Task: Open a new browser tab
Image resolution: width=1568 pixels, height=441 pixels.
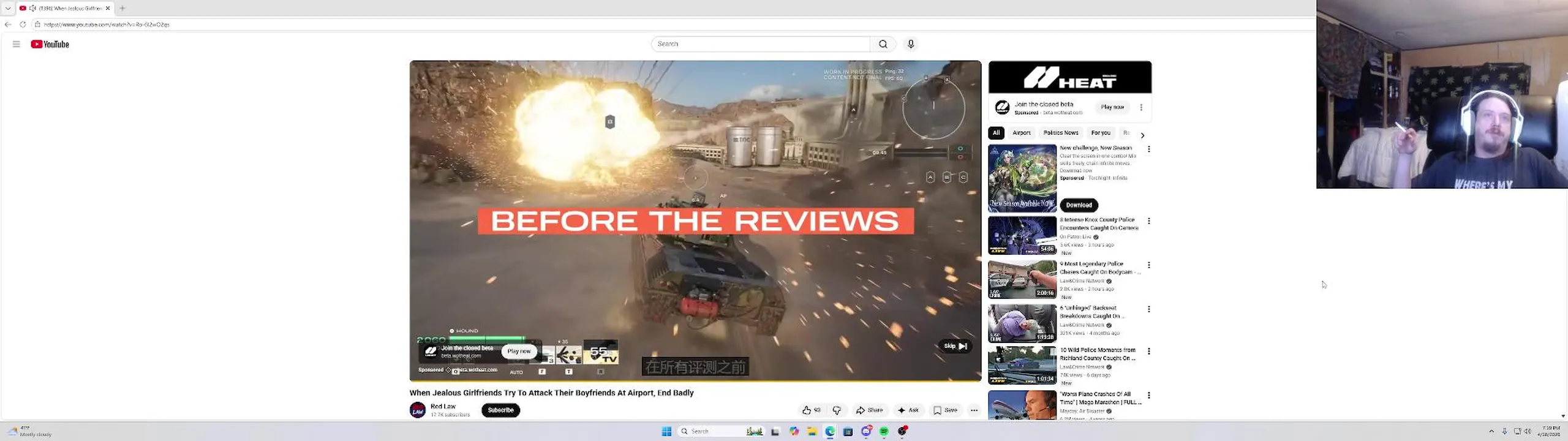Action: tap(123, 8)
